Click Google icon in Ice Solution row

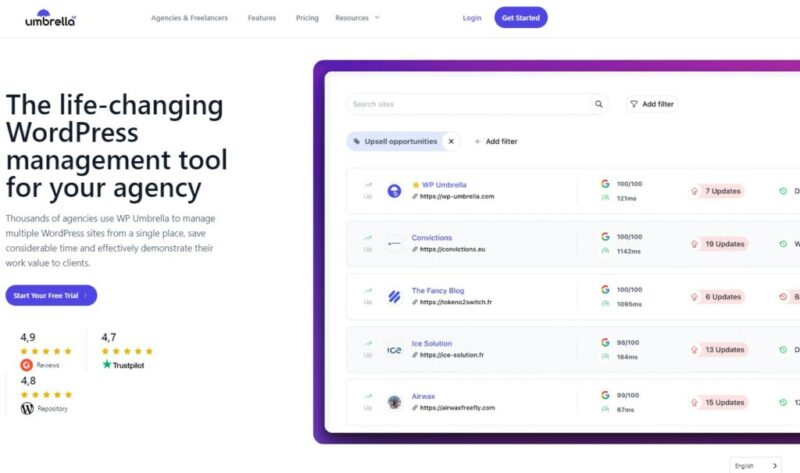(x=605, y=342)
